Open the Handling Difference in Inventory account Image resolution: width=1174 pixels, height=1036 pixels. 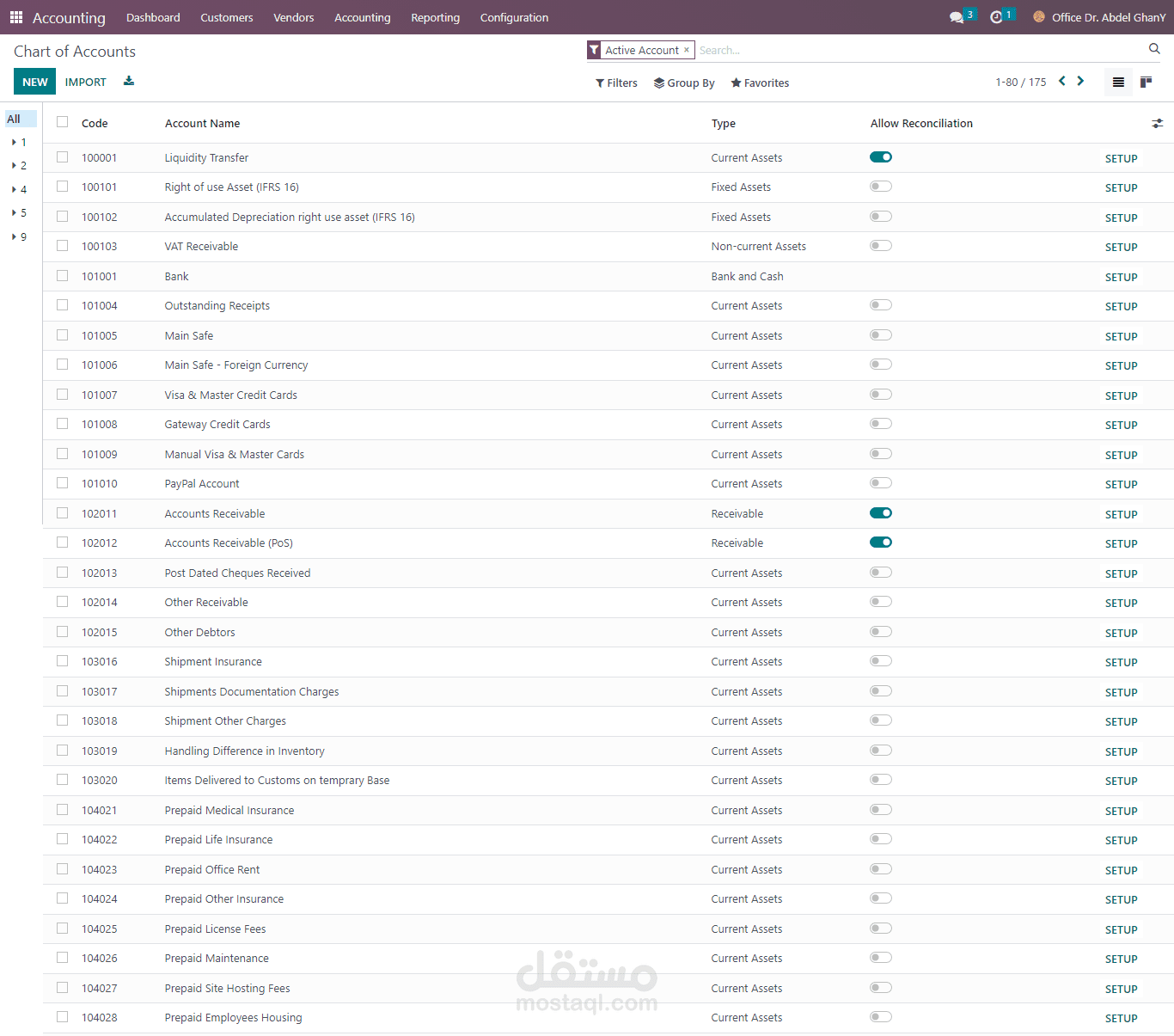(x=244, y=751)
